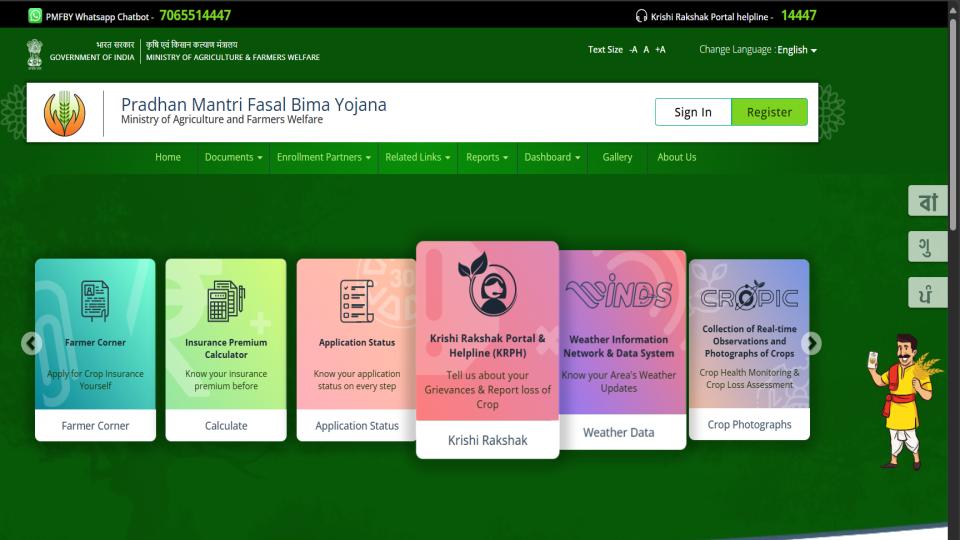Click the Krishi Rakshak helpline agent icon
The width and height of the screenshot is (960, 540).
click(x=487, y=285)
